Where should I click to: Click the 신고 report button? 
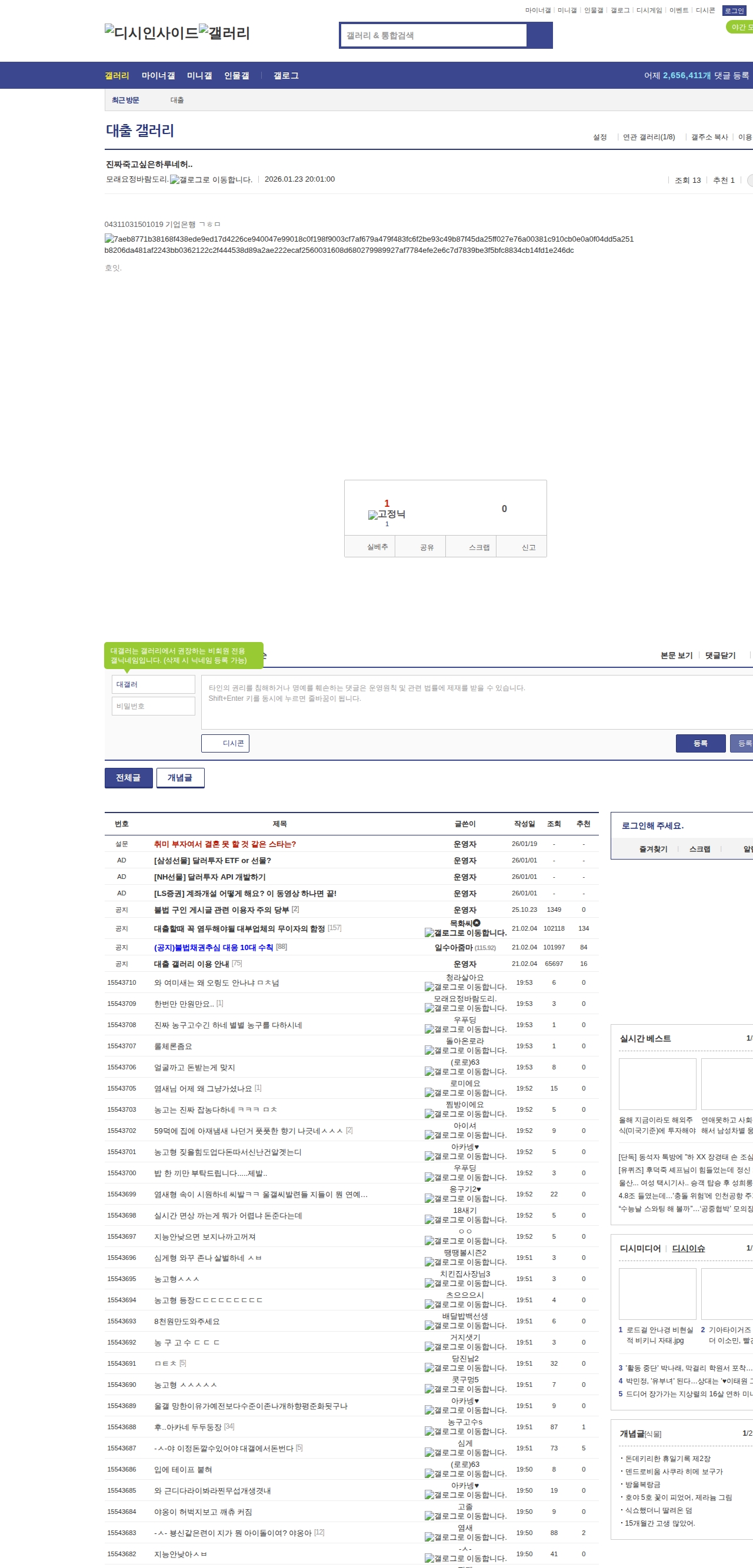(528, 547)
